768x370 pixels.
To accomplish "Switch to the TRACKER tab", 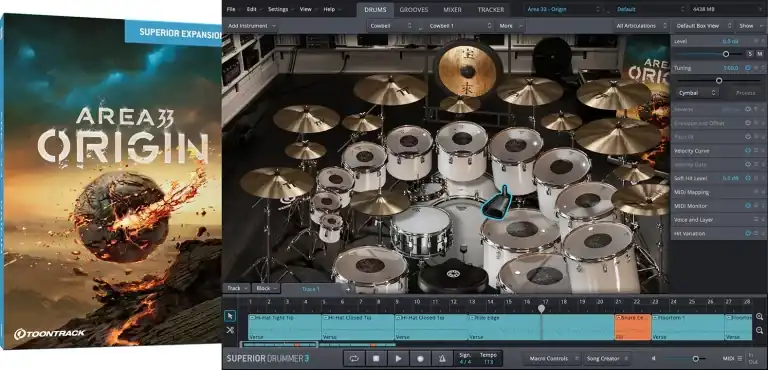I will 491,10.
